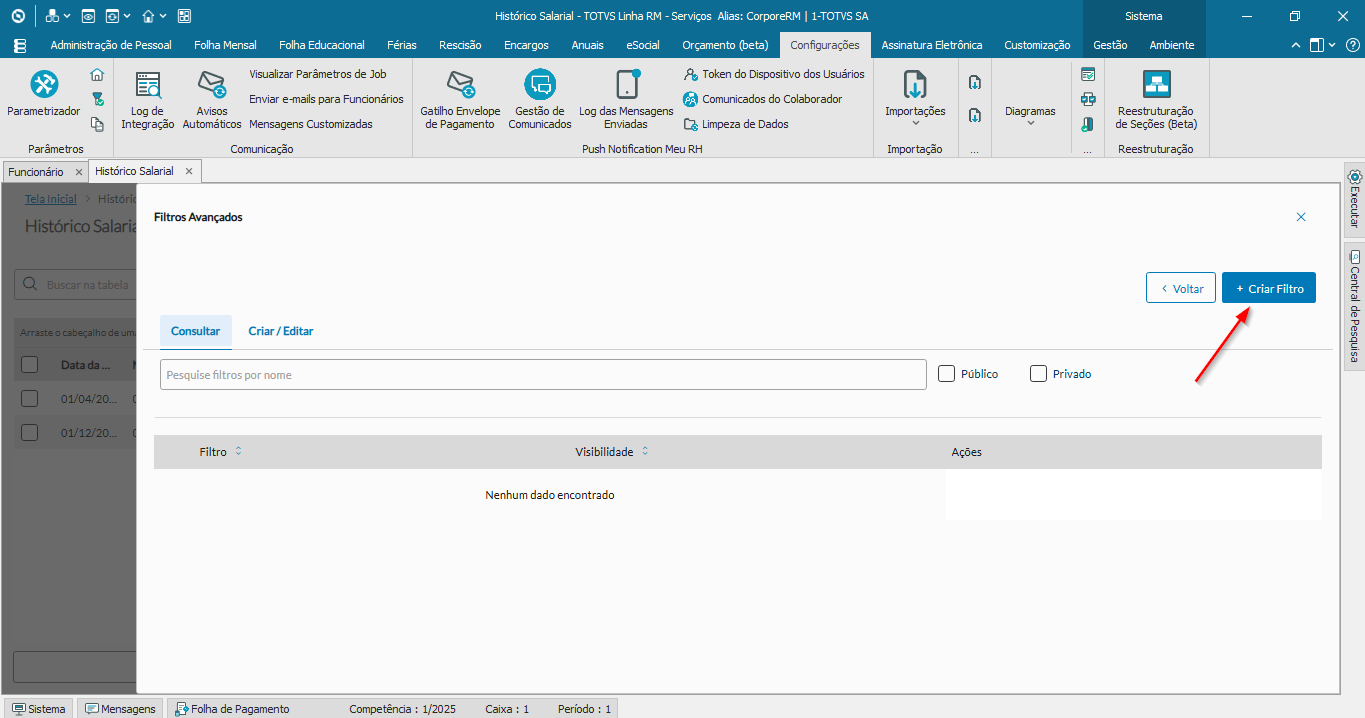
Task: Open the Parametrizador tool
Action: [x=44, y=95]
